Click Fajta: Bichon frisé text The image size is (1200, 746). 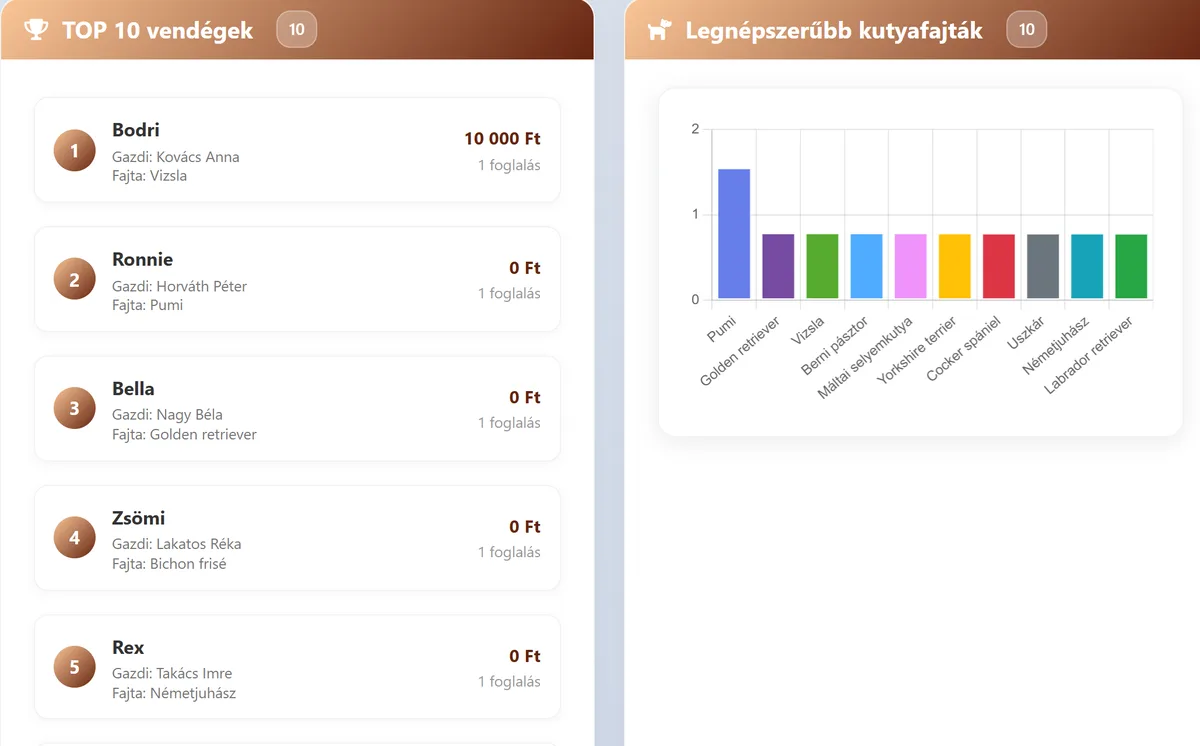click(169, 564)
